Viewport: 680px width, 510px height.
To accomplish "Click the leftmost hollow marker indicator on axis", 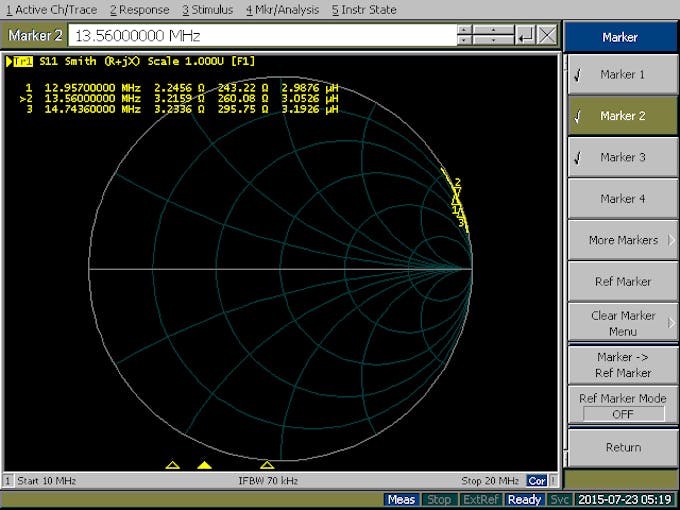I will click(172, 465).
